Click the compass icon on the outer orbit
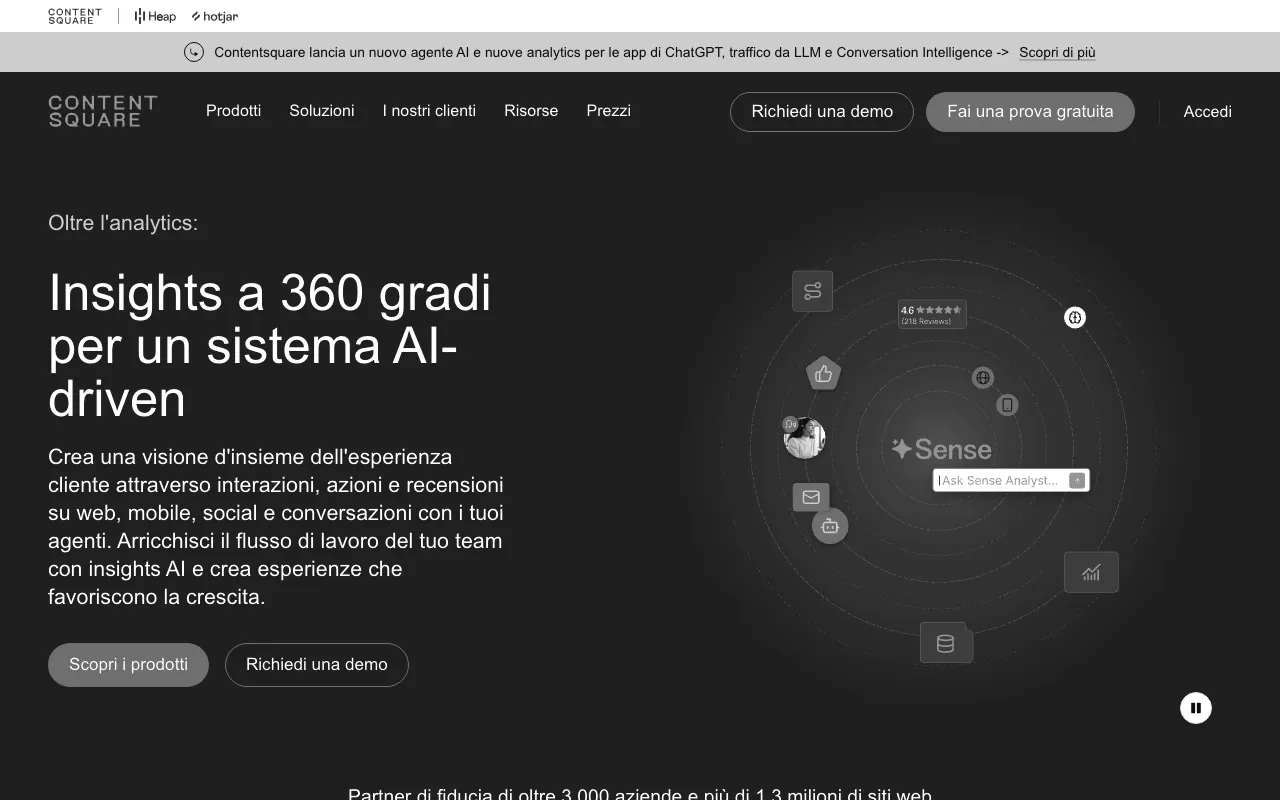Viewport: 1280px width, 800px height. pyautogui.click(x=1075, y=318)
